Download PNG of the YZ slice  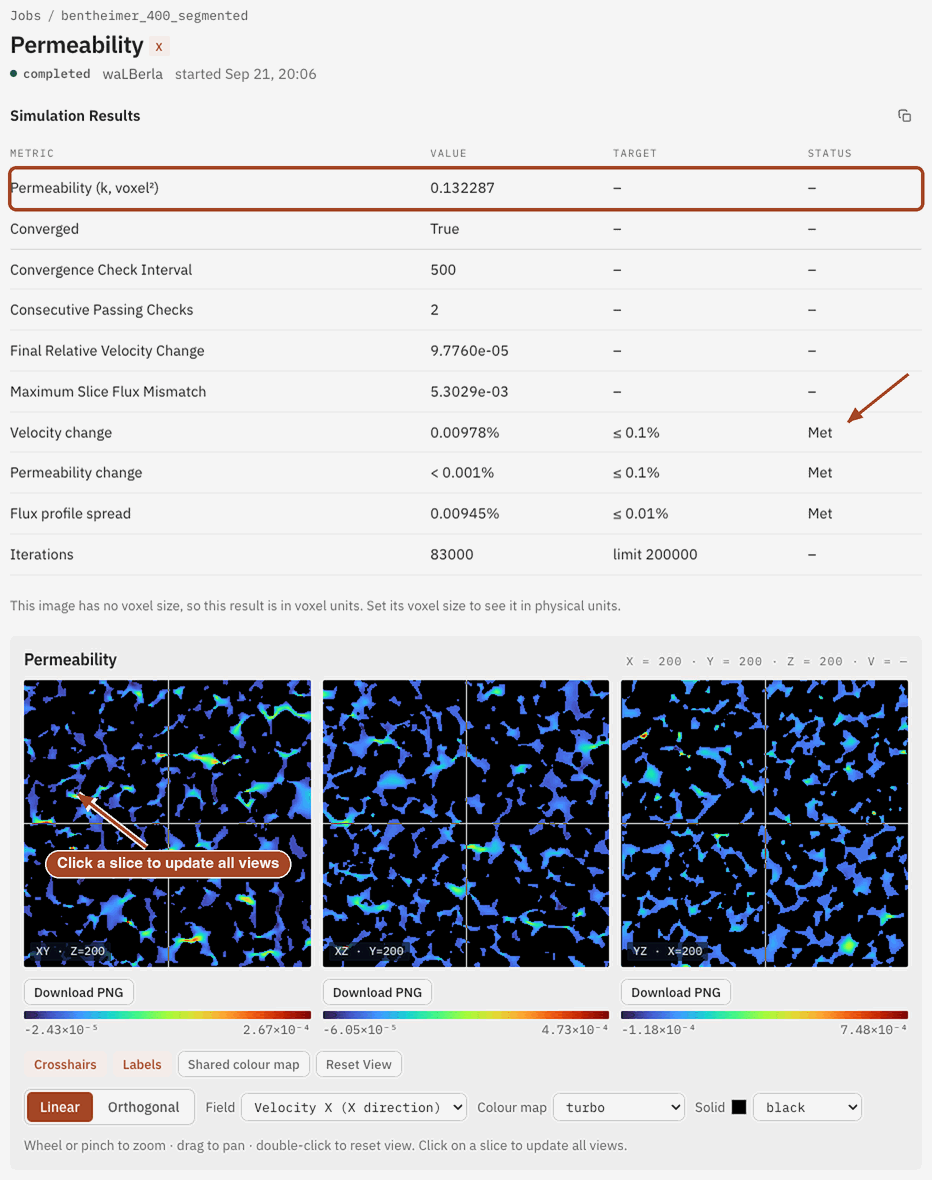click(675, 992)
